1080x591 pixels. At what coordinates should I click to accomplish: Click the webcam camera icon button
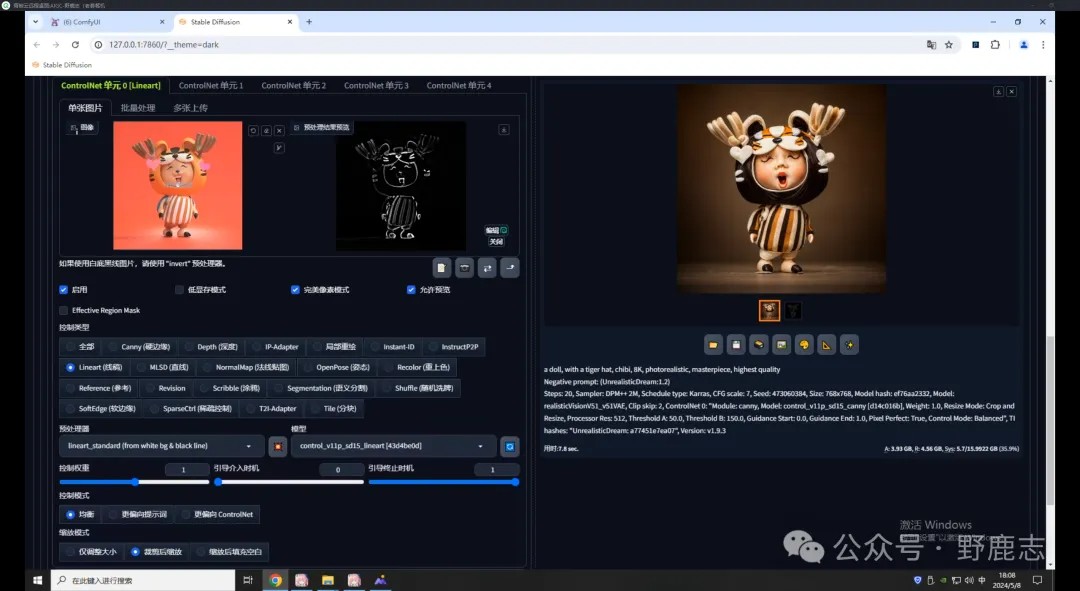tap(465, 268)
